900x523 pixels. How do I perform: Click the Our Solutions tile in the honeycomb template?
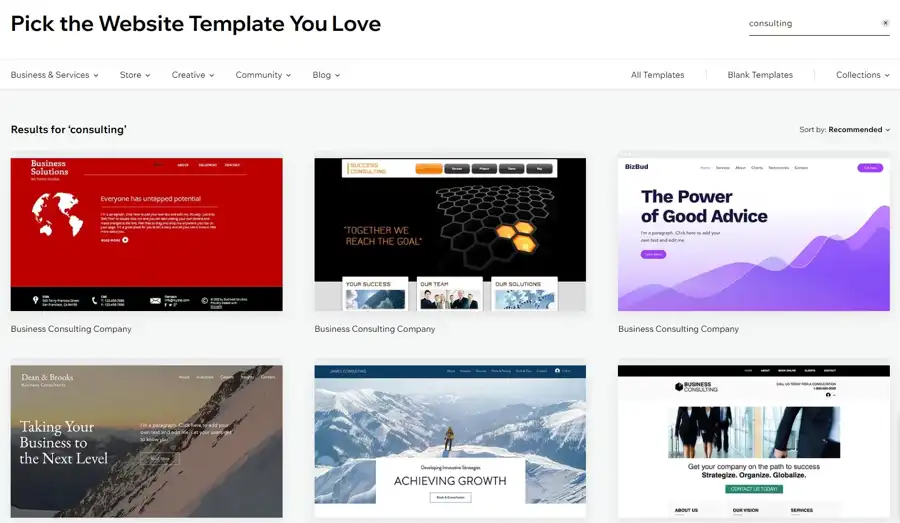point(525,295)
